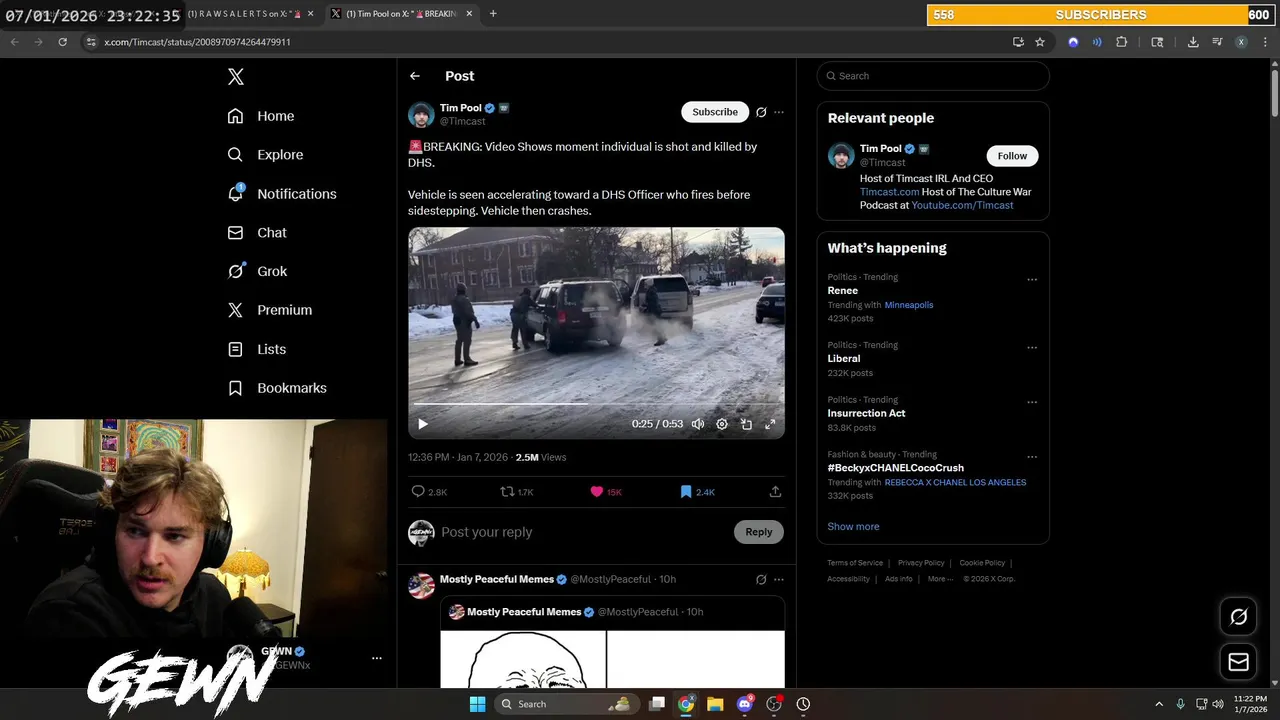The height and width of the screenshot is (720, 1280).
Task: Open Tim Pool's profile avatar in post
Action: click(421, 114)
